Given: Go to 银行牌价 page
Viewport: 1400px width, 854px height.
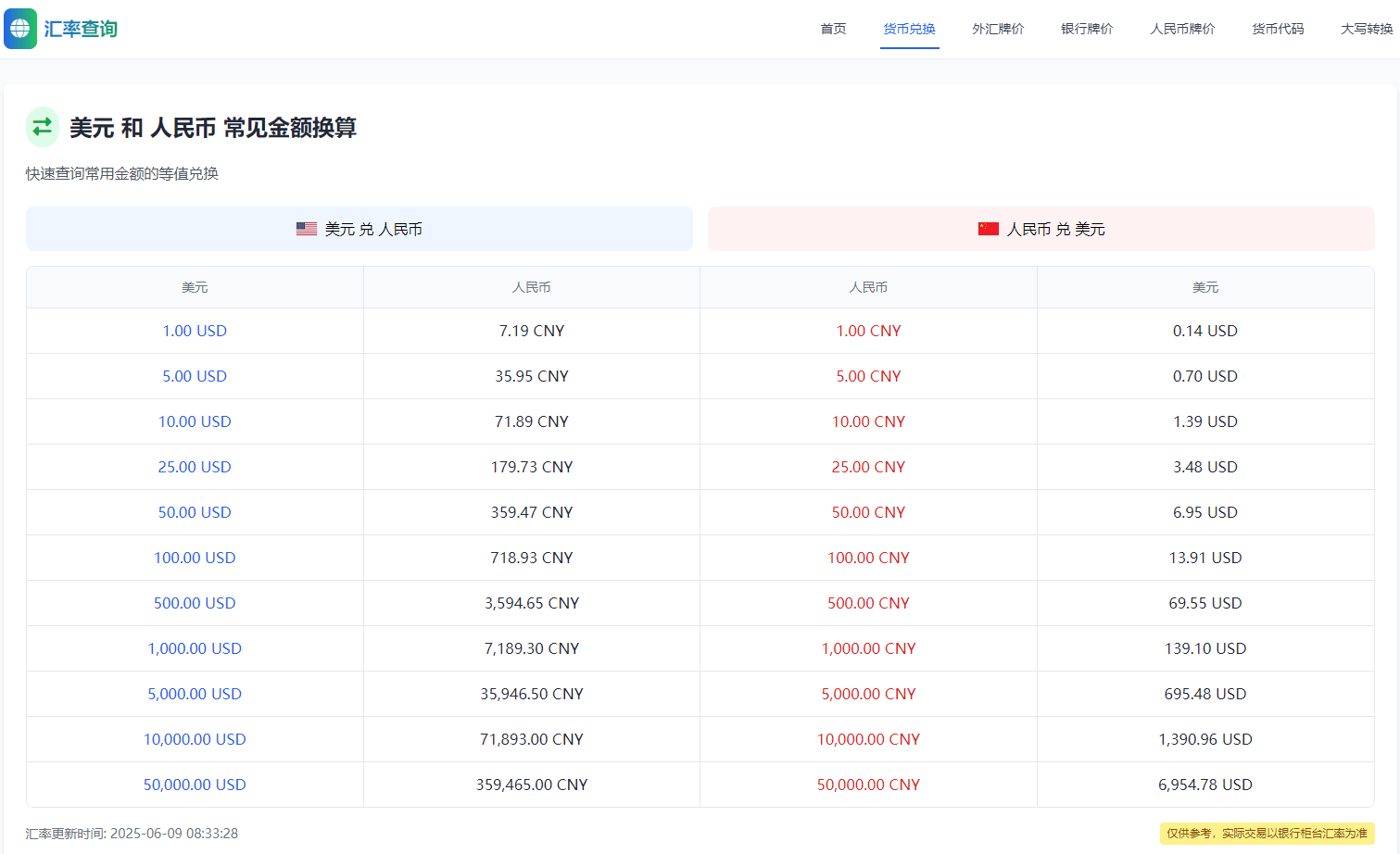Looking at the screenshot, I should (x=1087, y=29).
